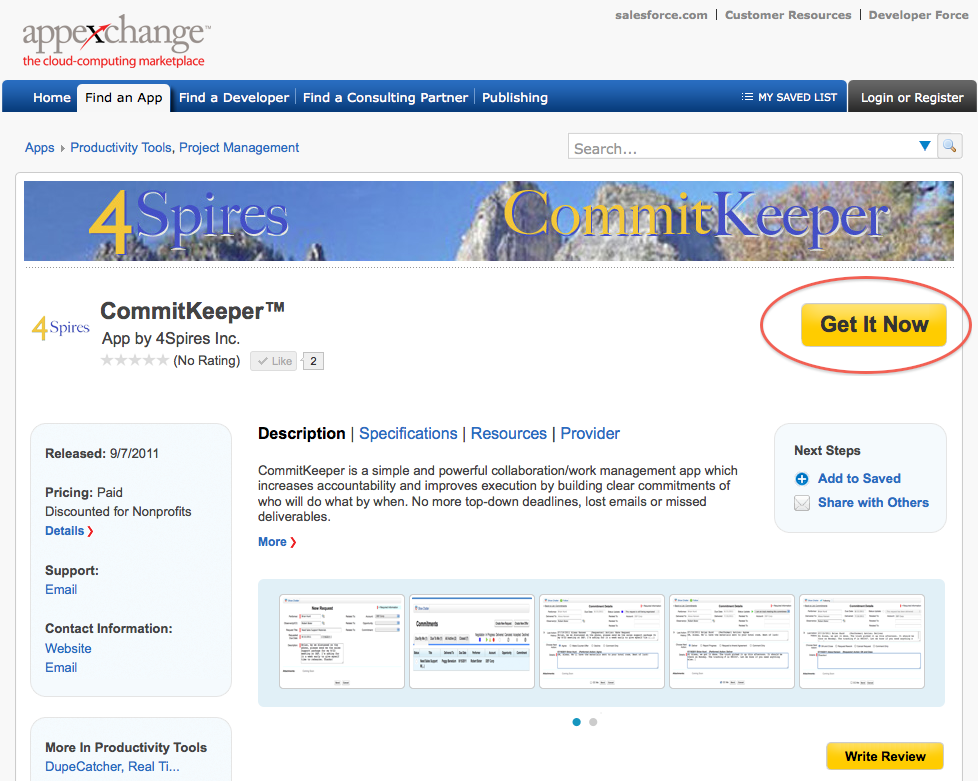Click the Get It Now button

coord(874,324)
